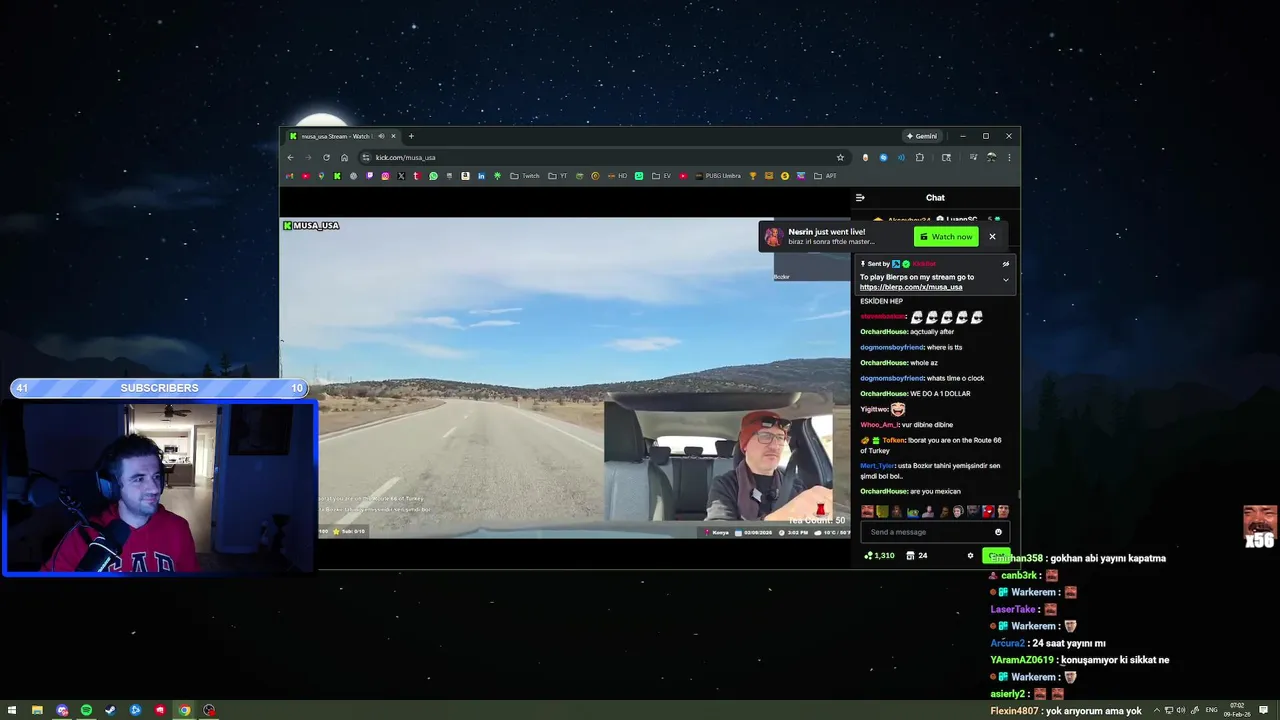Open Steam from taskbar
Screen dimensions: 1280x720
(110, 711)
